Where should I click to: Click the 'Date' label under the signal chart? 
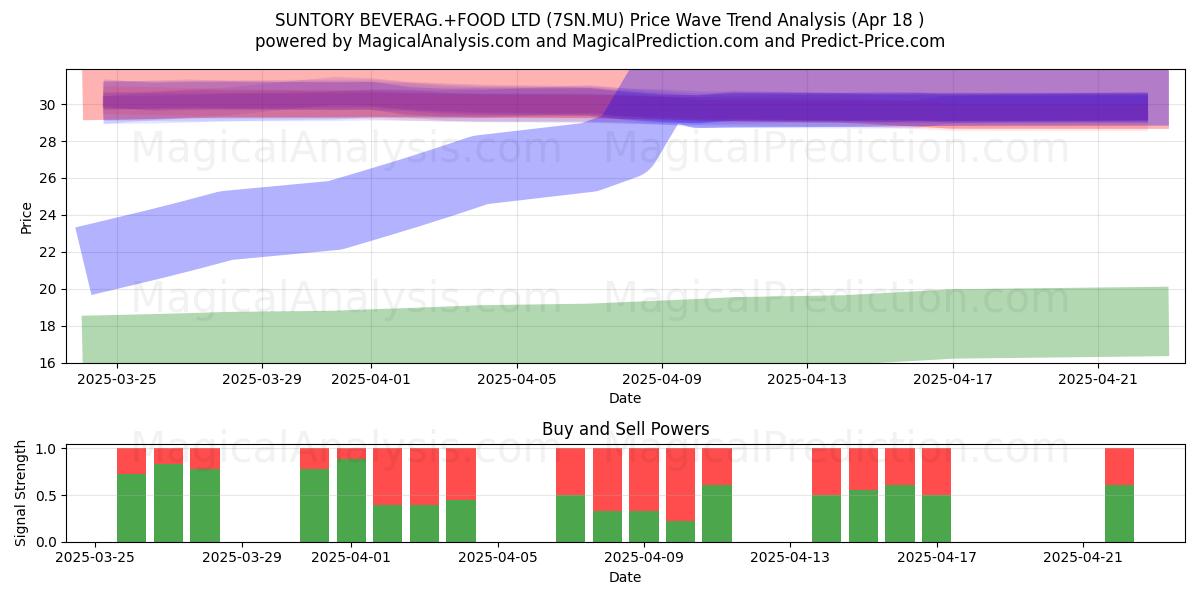point(625,577)
